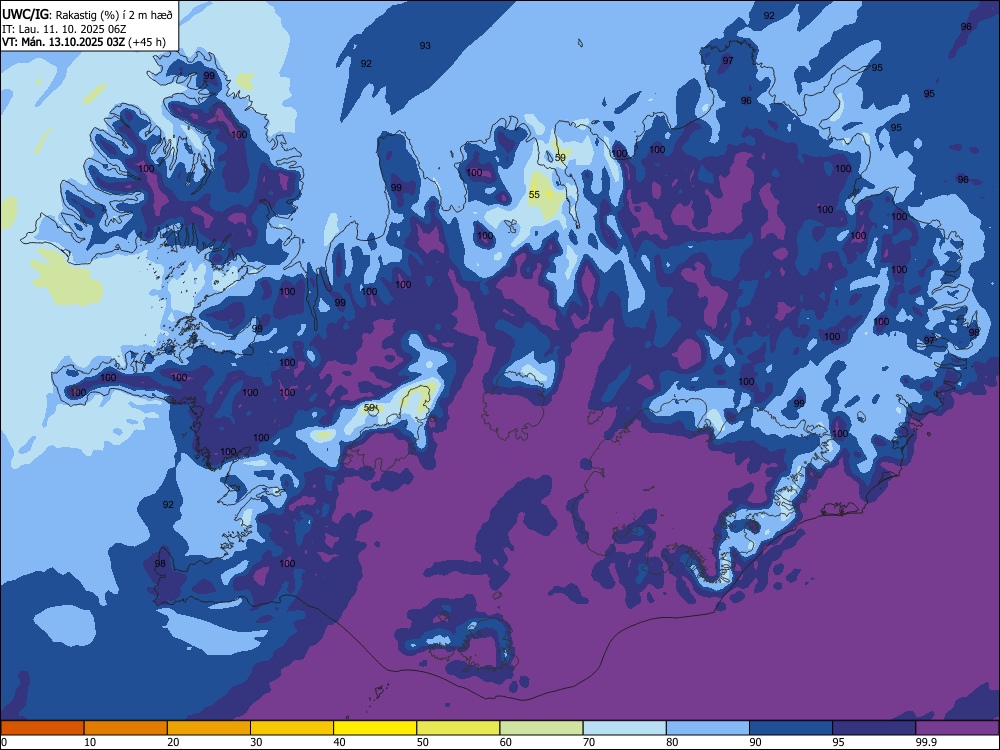Select the 20–30 amber legend swatch

pos(209,728)
